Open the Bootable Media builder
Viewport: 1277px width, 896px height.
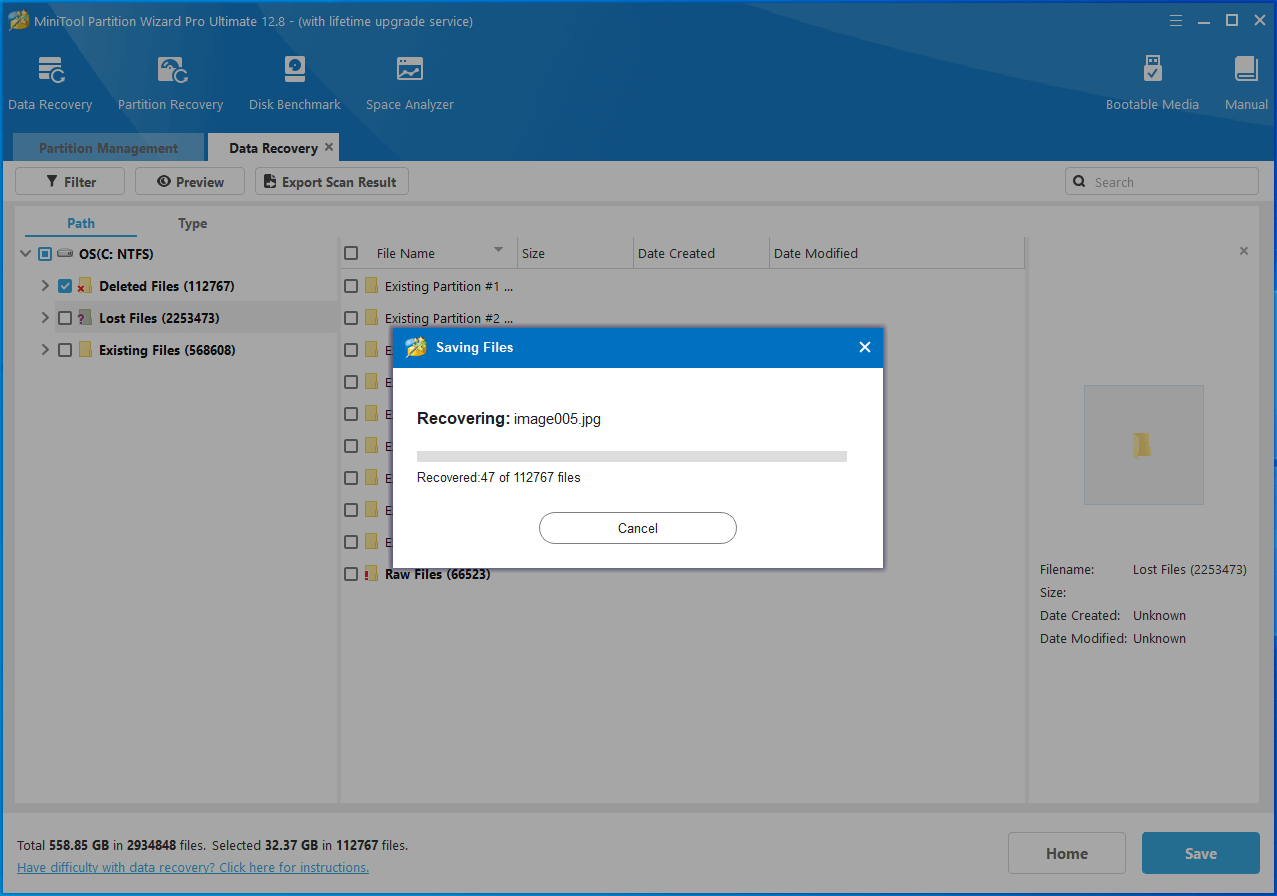(1152, 84)
